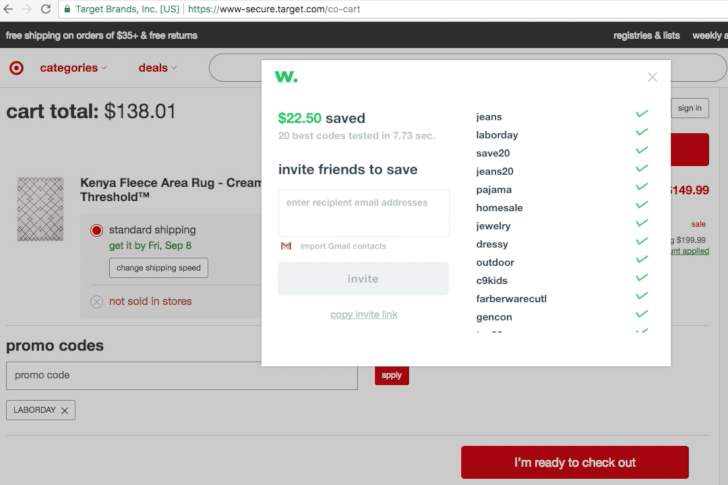The height and width of the screenshot is (485, 728).
Task: Click the 'homesale' coupon code text
Action: click(499, 208)
